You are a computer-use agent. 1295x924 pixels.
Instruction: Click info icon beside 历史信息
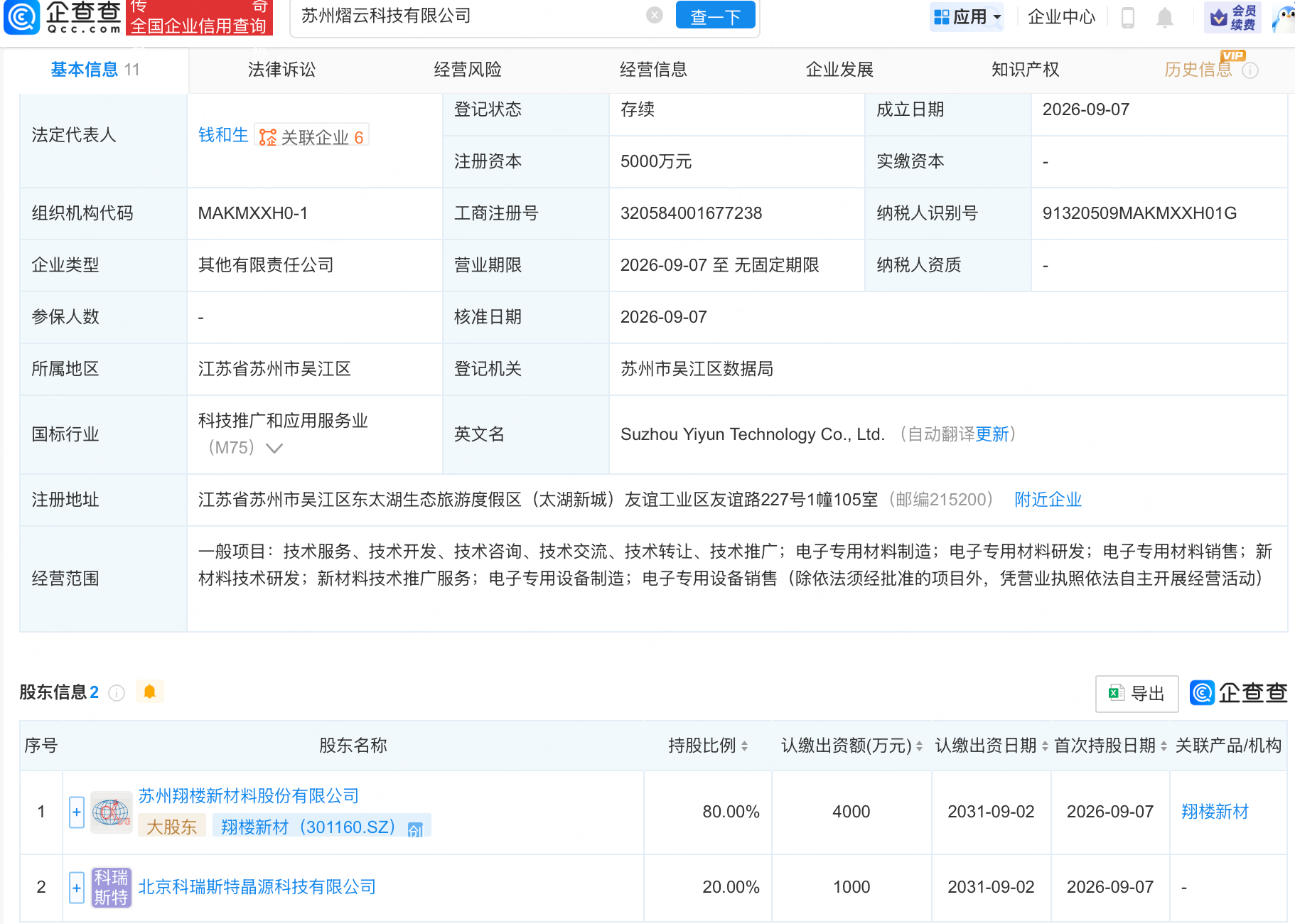click(x=1250, y=70)
